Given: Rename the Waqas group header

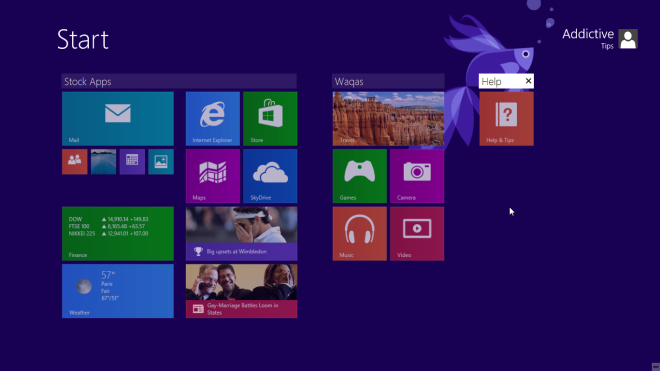Looking at the screenshot, I should click(388, 81).
